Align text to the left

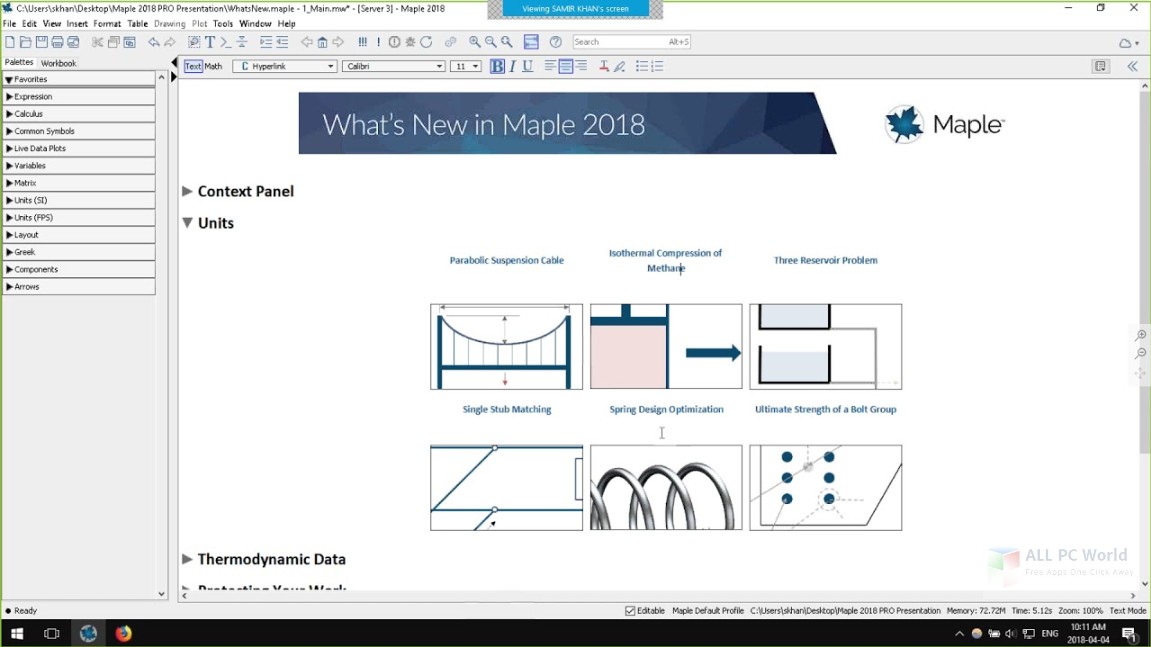coord(550,66)
